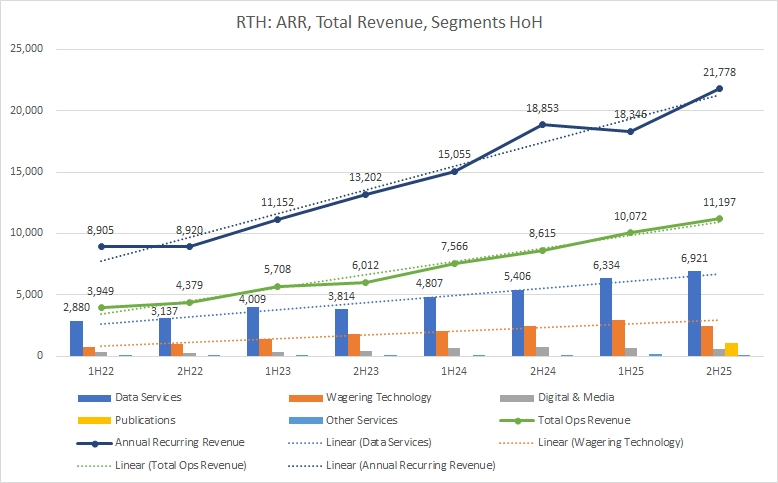Select the Linear (Wagering Technology) legend entry
The image size is (778, 483).
[610, 442]
